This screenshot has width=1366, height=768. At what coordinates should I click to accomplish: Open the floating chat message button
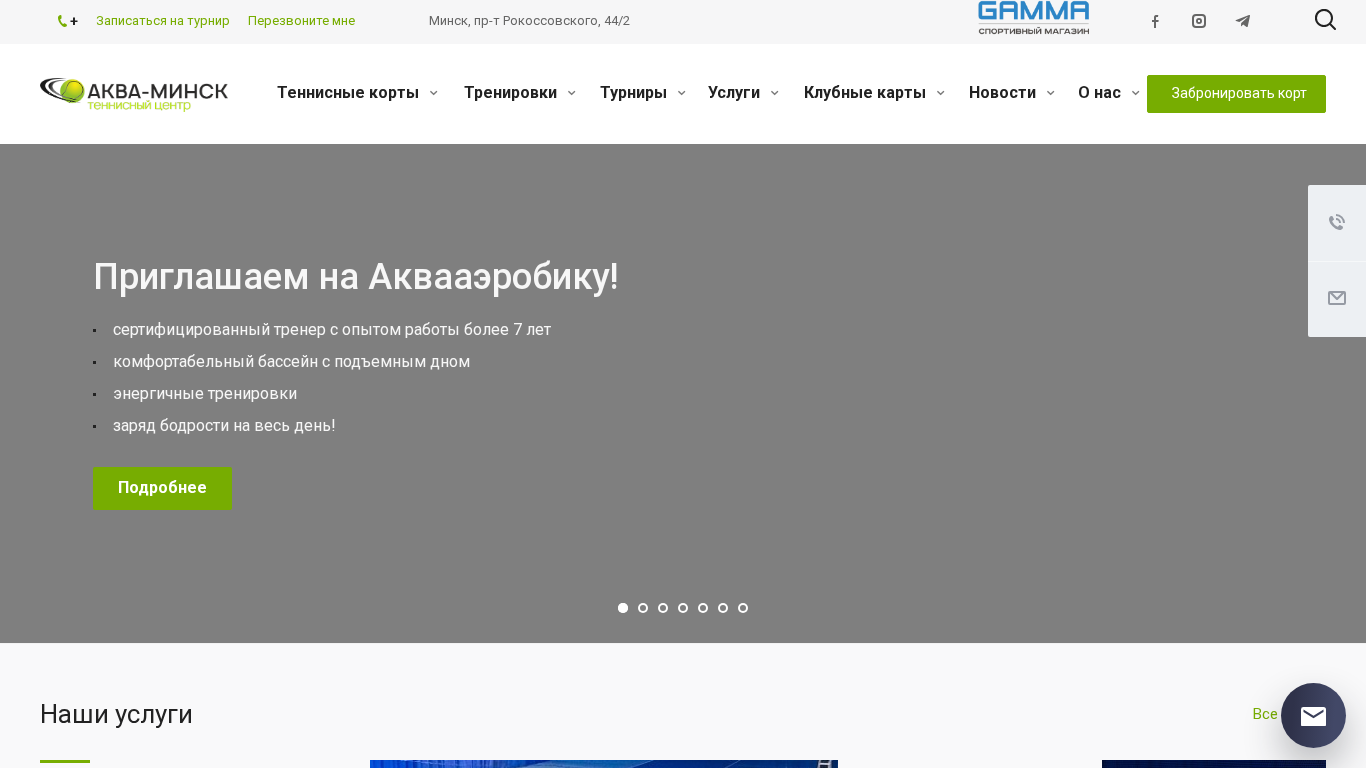1313,716
